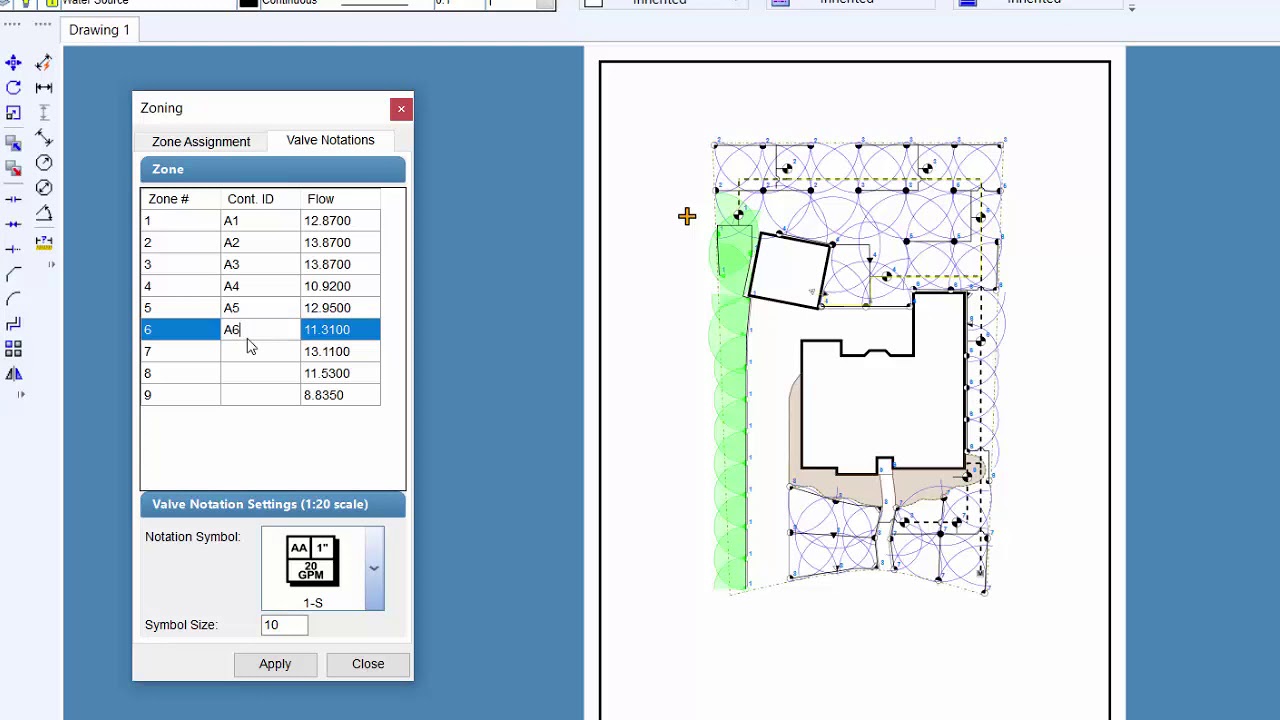The height and width of the screenshot is (720, 1280).
Task: Select the Horizontal dimension tool
Action: coord(44,88)
